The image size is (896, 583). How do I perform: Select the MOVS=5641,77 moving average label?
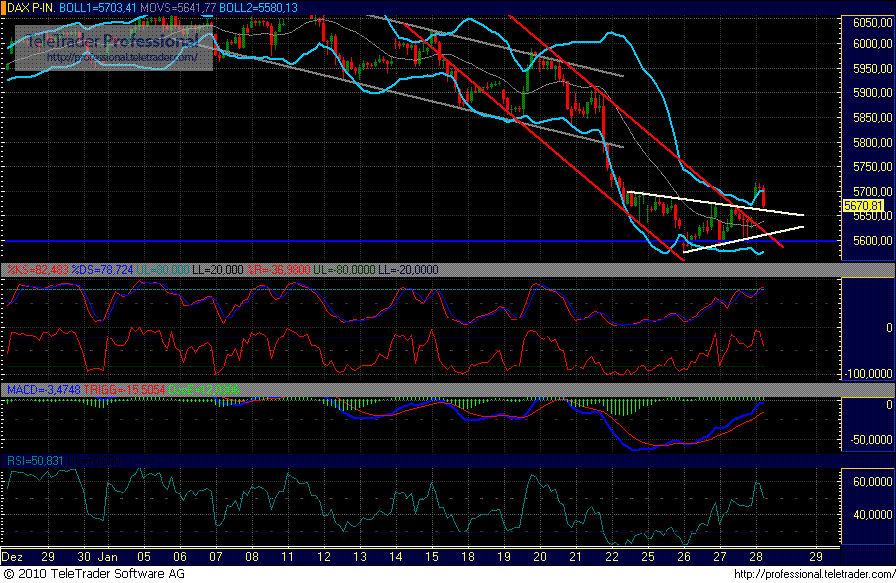click(x=178, y=8)
